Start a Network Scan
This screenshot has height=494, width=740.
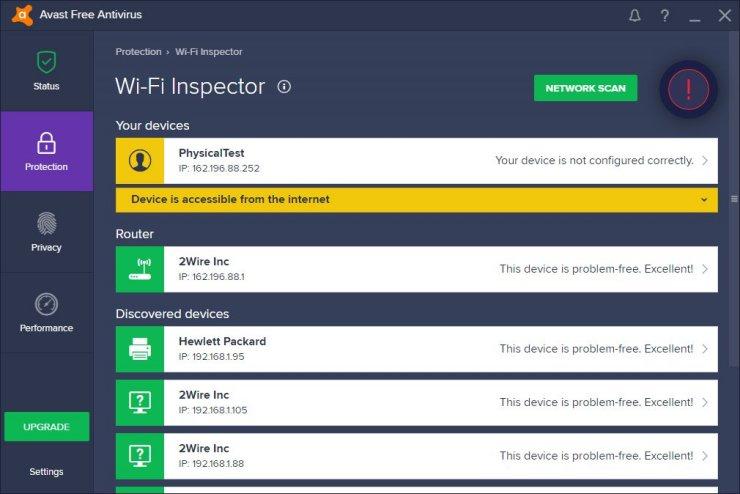pos(585,88)
